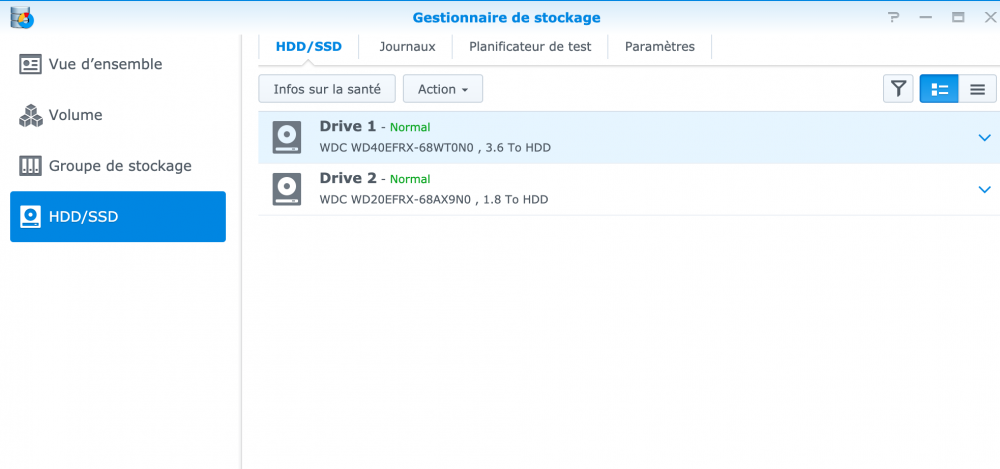Screen dimensions: 1000x469
Task: Click the Drive 2 hard disk icon
Action: point(286,190)
